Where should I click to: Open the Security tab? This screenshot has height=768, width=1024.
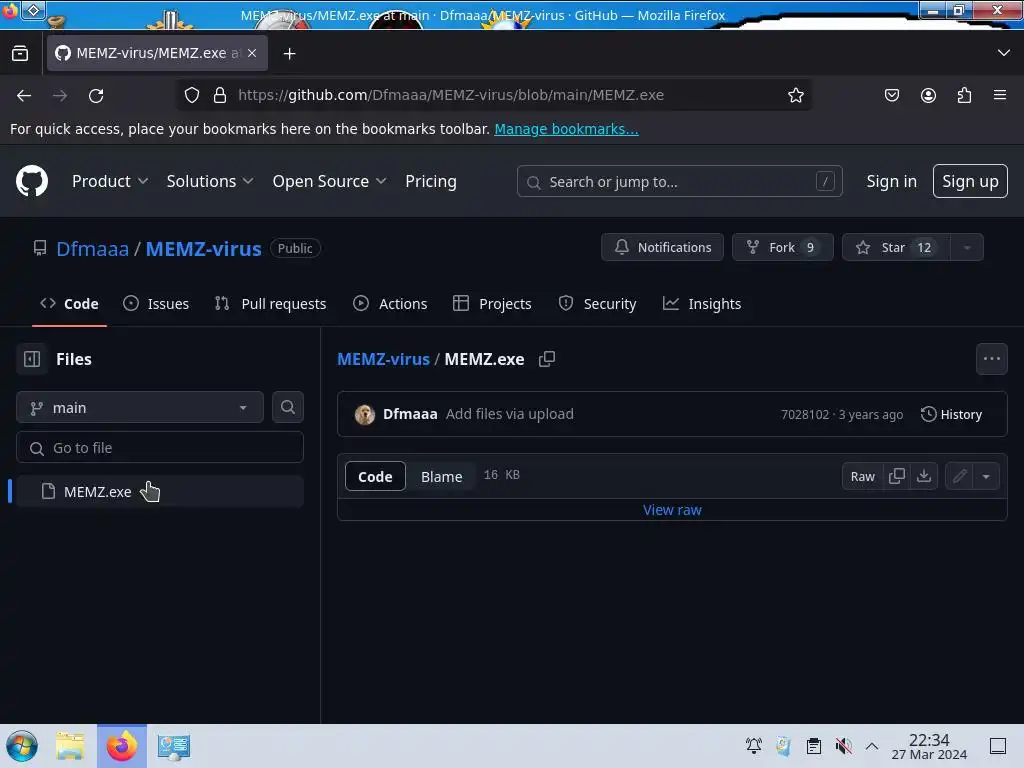point(598,304)
